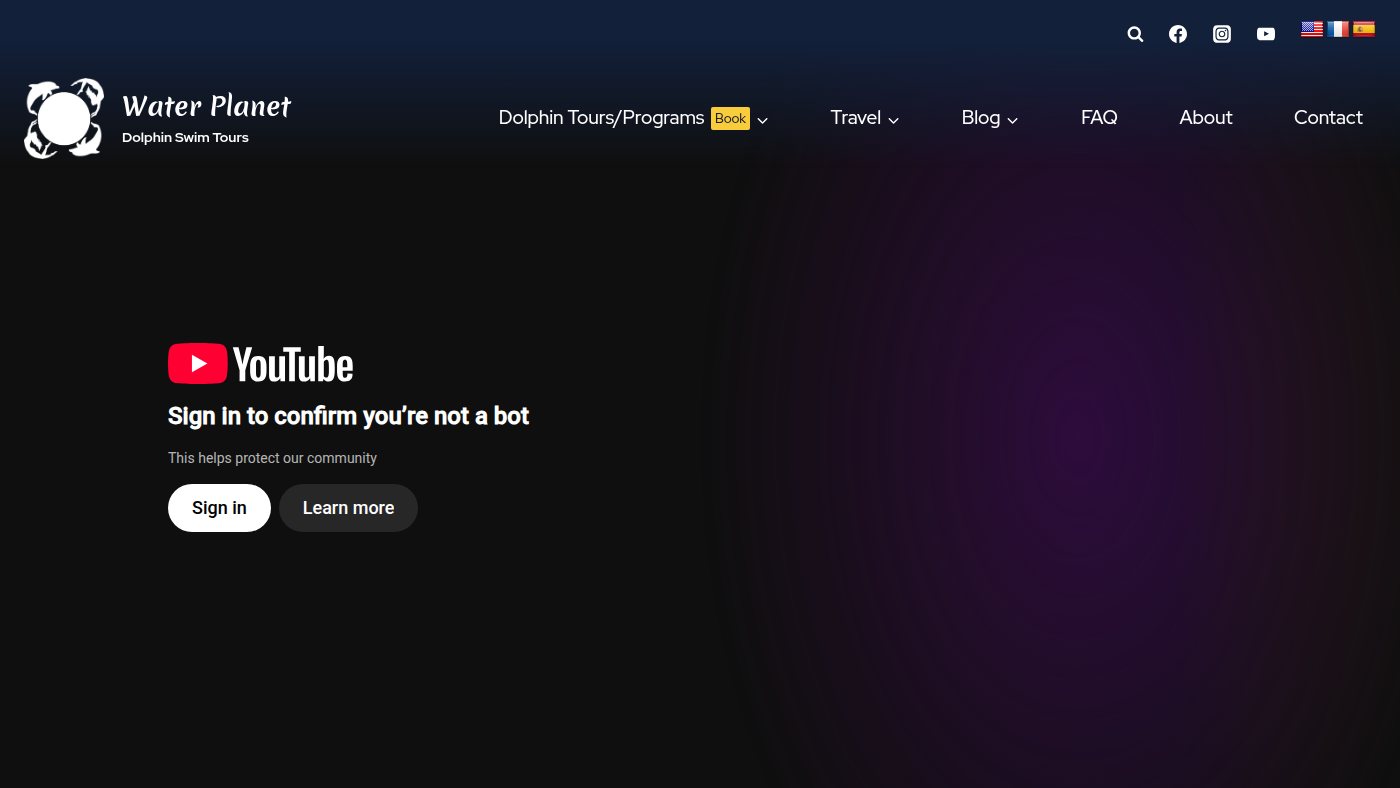This screenshot has height=788, width=1400.
Task: Visit the Facebook page icon
Action: point(1178,34)
